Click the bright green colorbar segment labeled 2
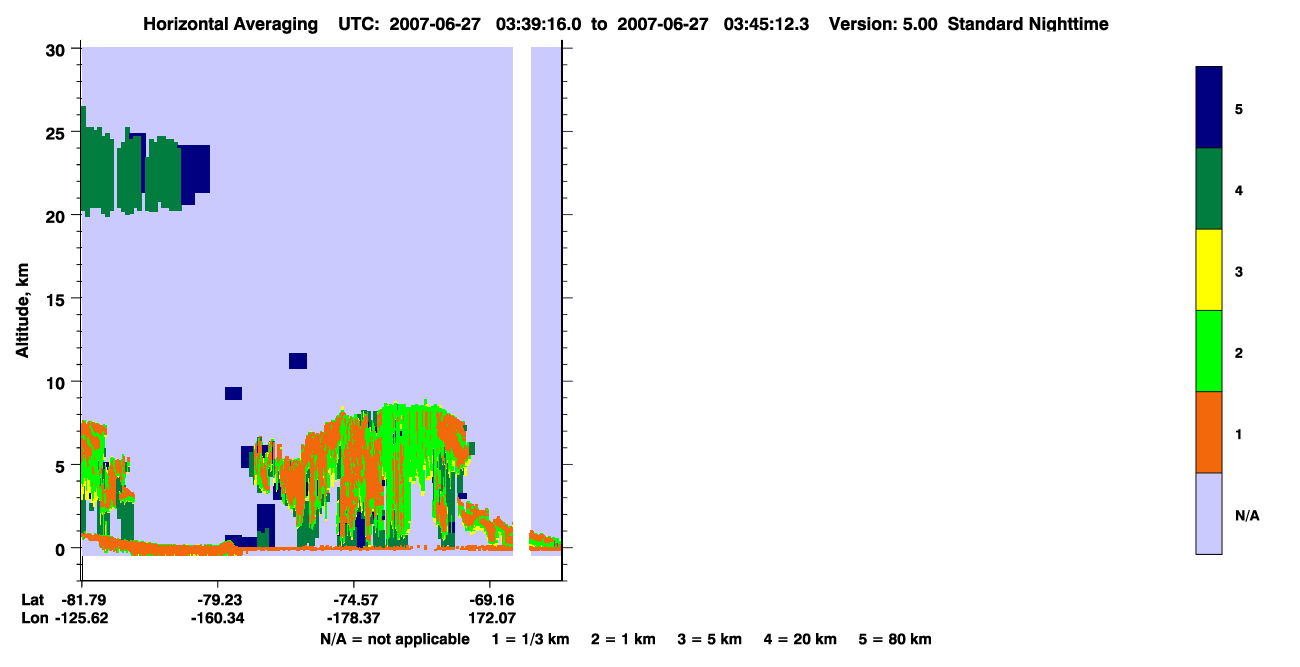Image resolution: width=1300 pixels, height=667 pixels. (1209, 351)
